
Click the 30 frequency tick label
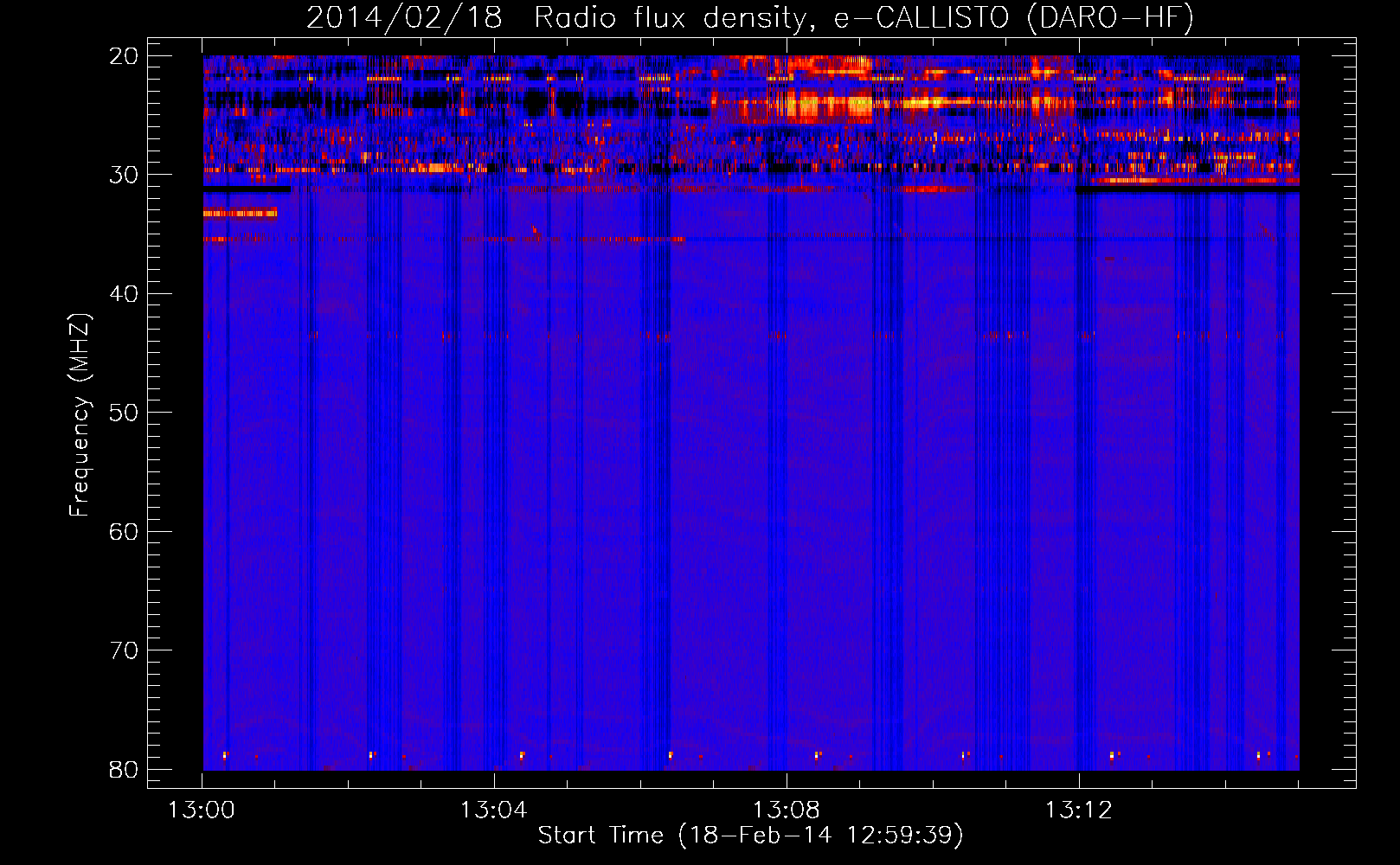tap(124, 175)
